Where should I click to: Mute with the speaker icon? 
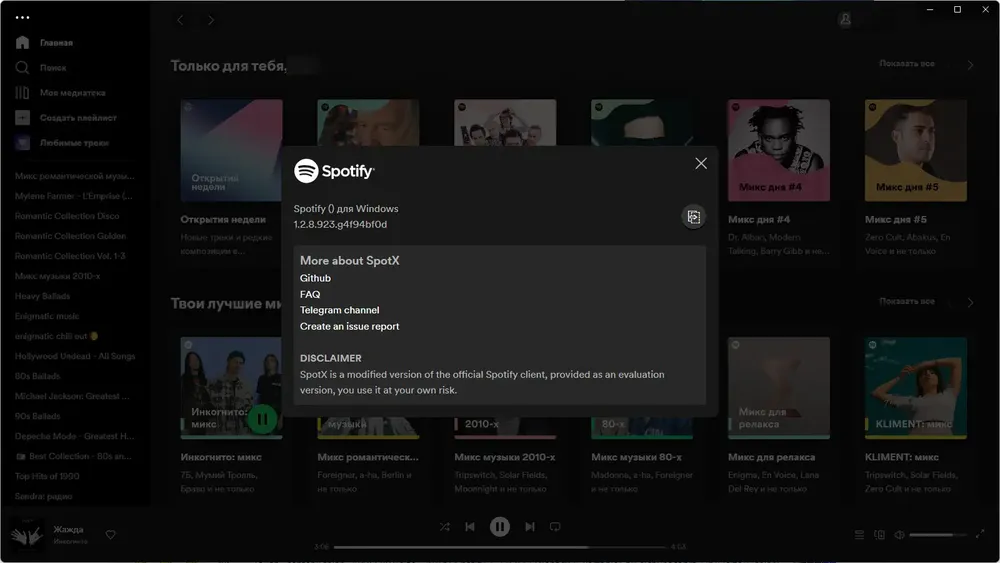tap(899, 535)
